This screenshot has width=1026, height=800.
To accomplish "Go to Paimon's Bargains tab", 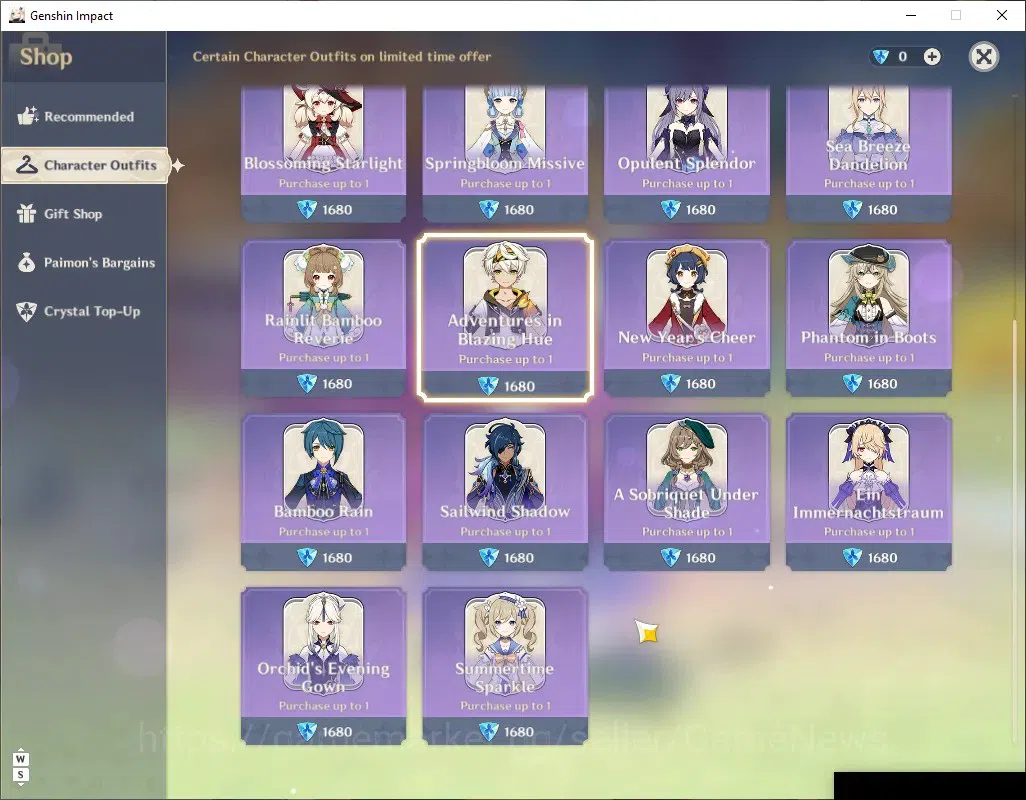I will tap(84, 263).
